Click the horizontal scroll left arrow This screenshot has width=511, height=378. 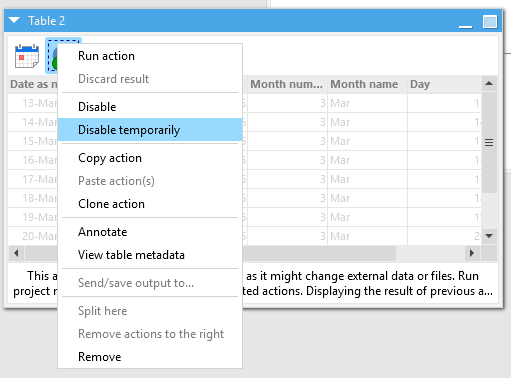16,253
